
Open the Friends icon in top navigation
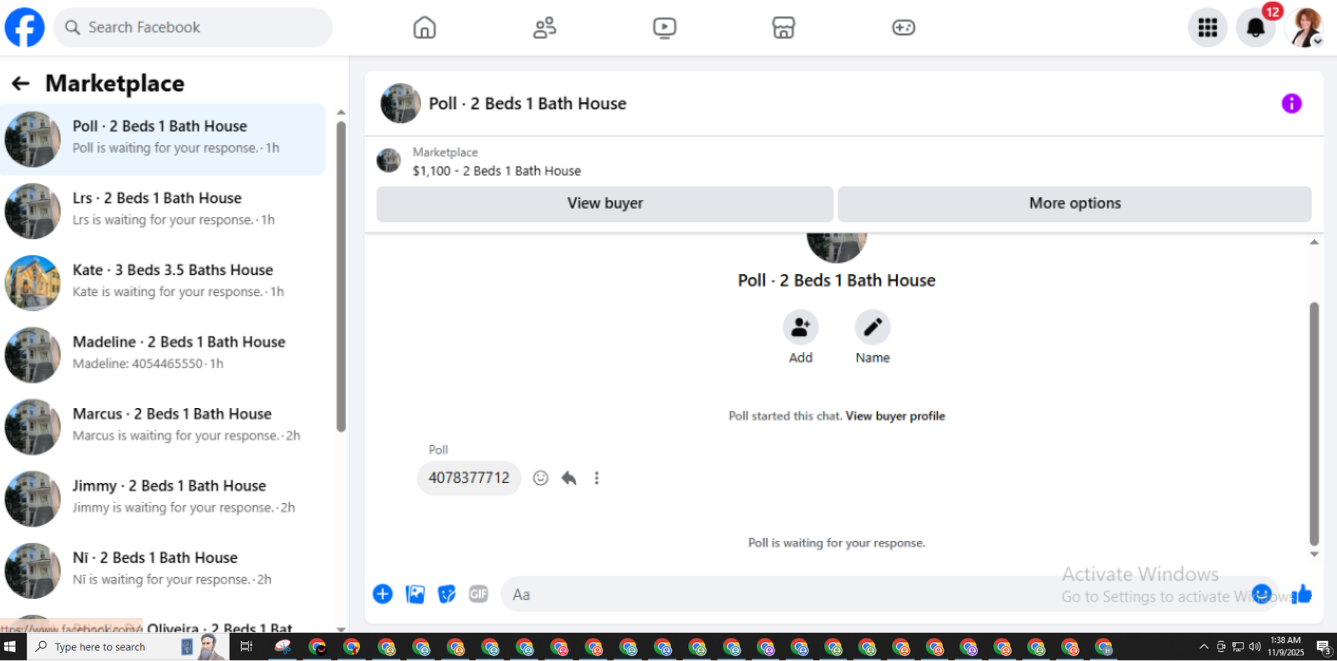click(545, 28)
